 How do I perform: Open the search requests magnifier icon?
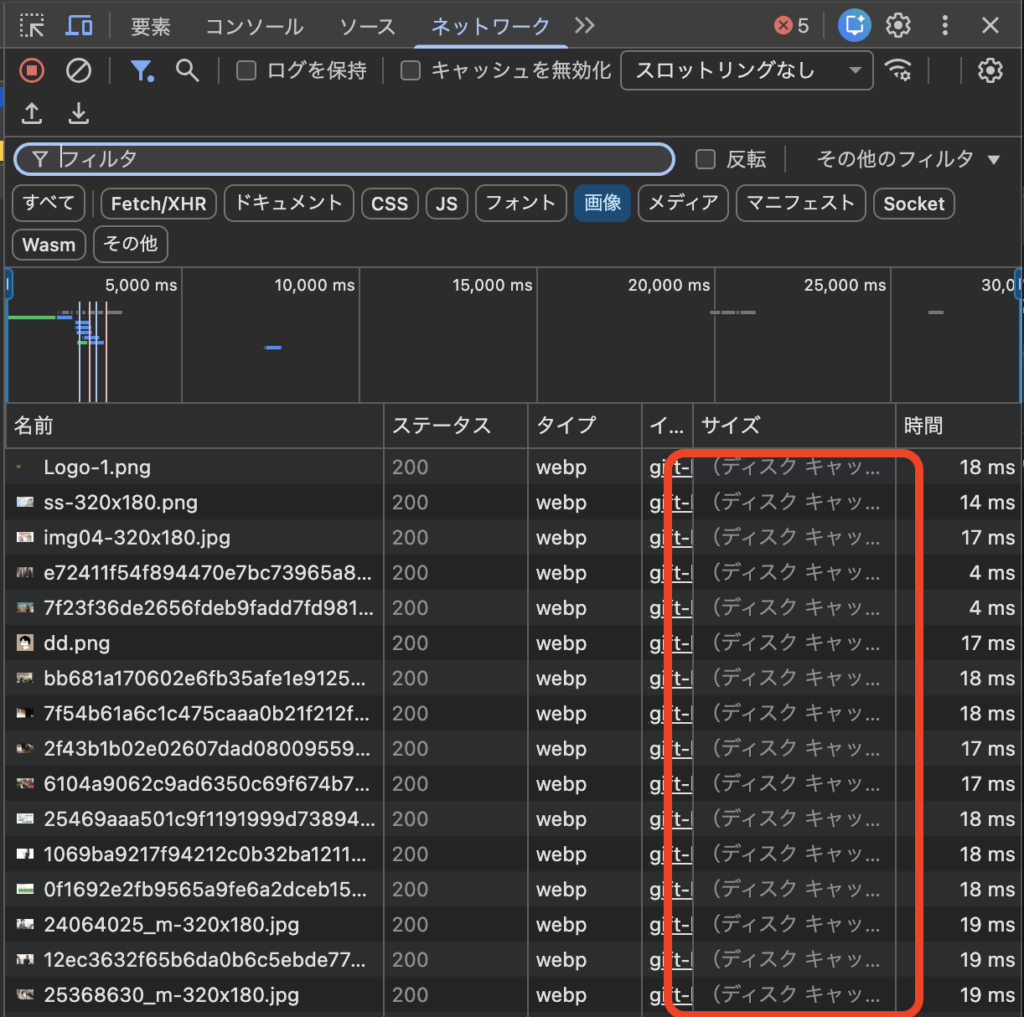click(x=185, y=70)
